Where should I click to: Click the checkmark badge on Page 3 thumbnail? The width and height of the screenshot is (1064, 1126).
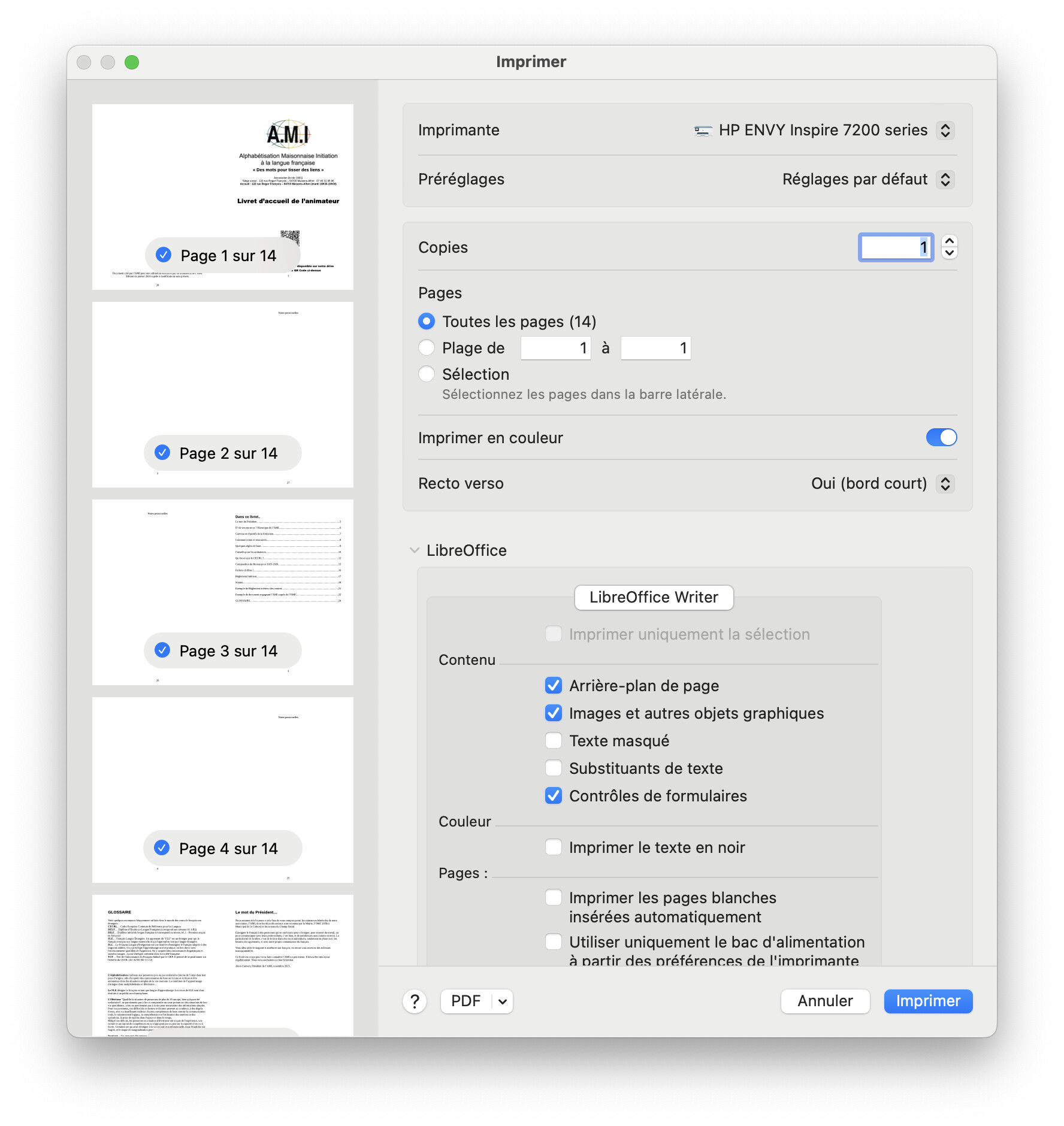click(162, 650)
